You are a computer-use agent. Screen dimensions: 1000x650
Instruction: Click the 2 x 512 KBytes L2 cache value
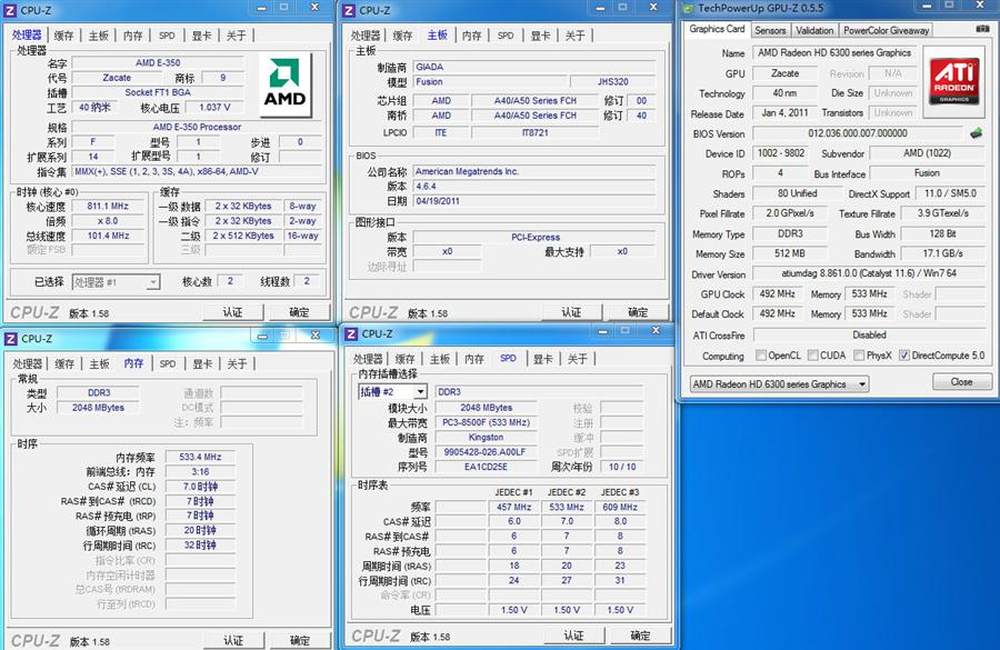pos(244,235)
